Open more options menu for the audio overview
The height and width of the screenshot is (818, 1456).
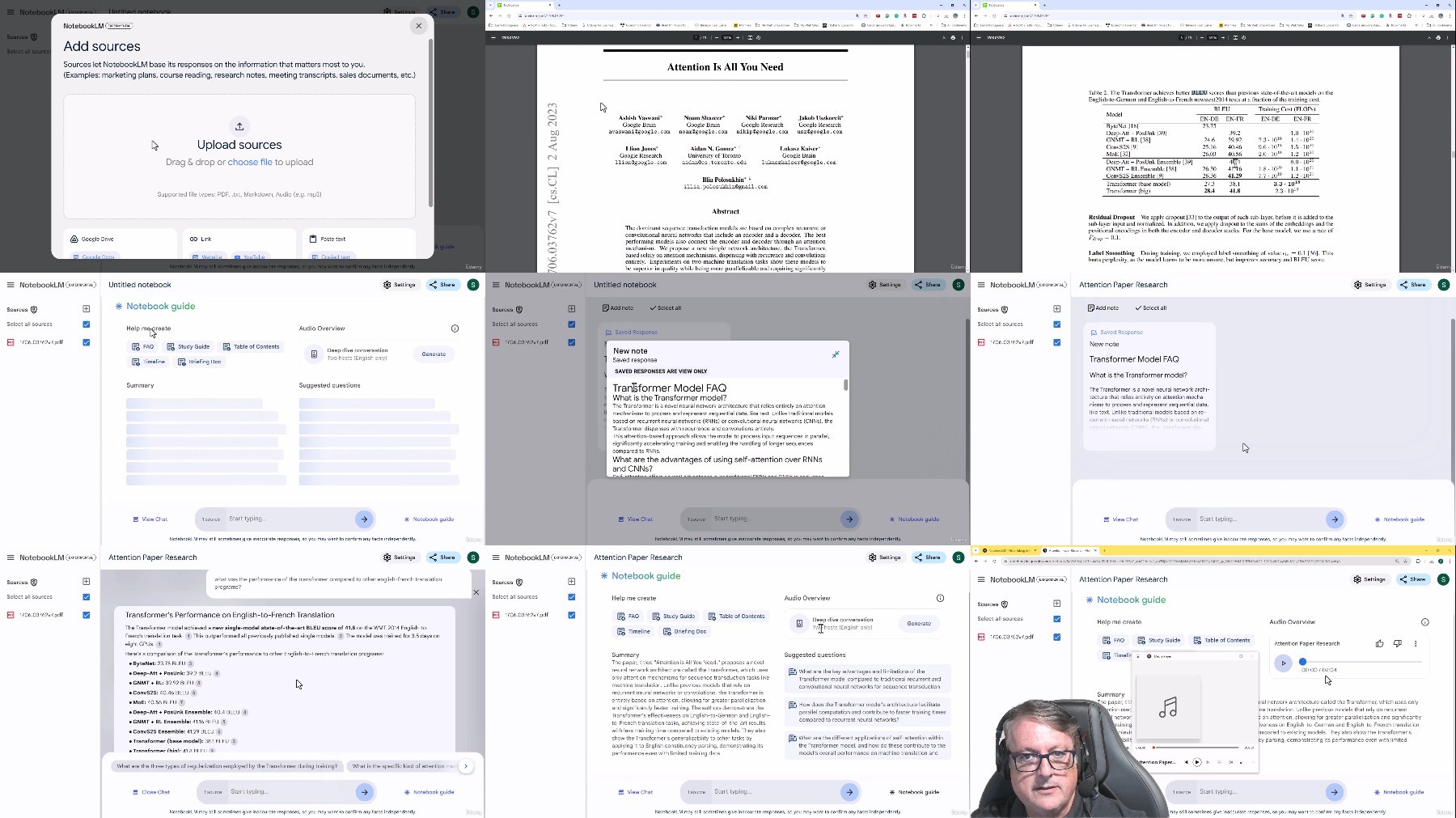tap(1416, 644)
